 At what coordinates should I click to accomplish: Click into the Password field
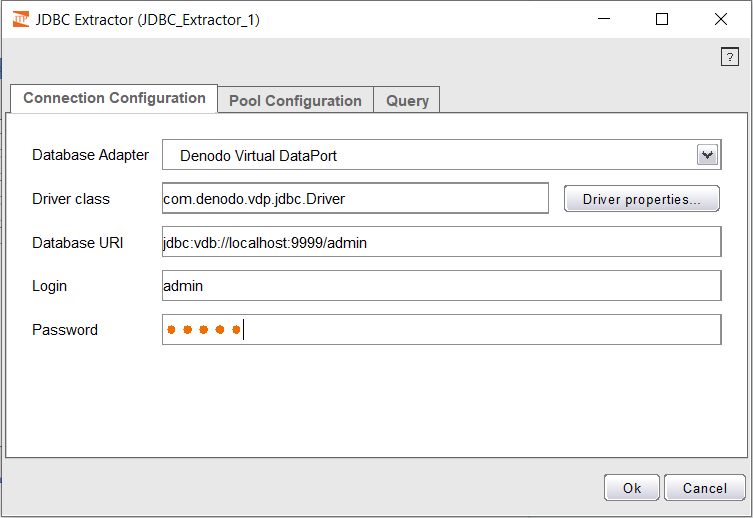(441, 329)
